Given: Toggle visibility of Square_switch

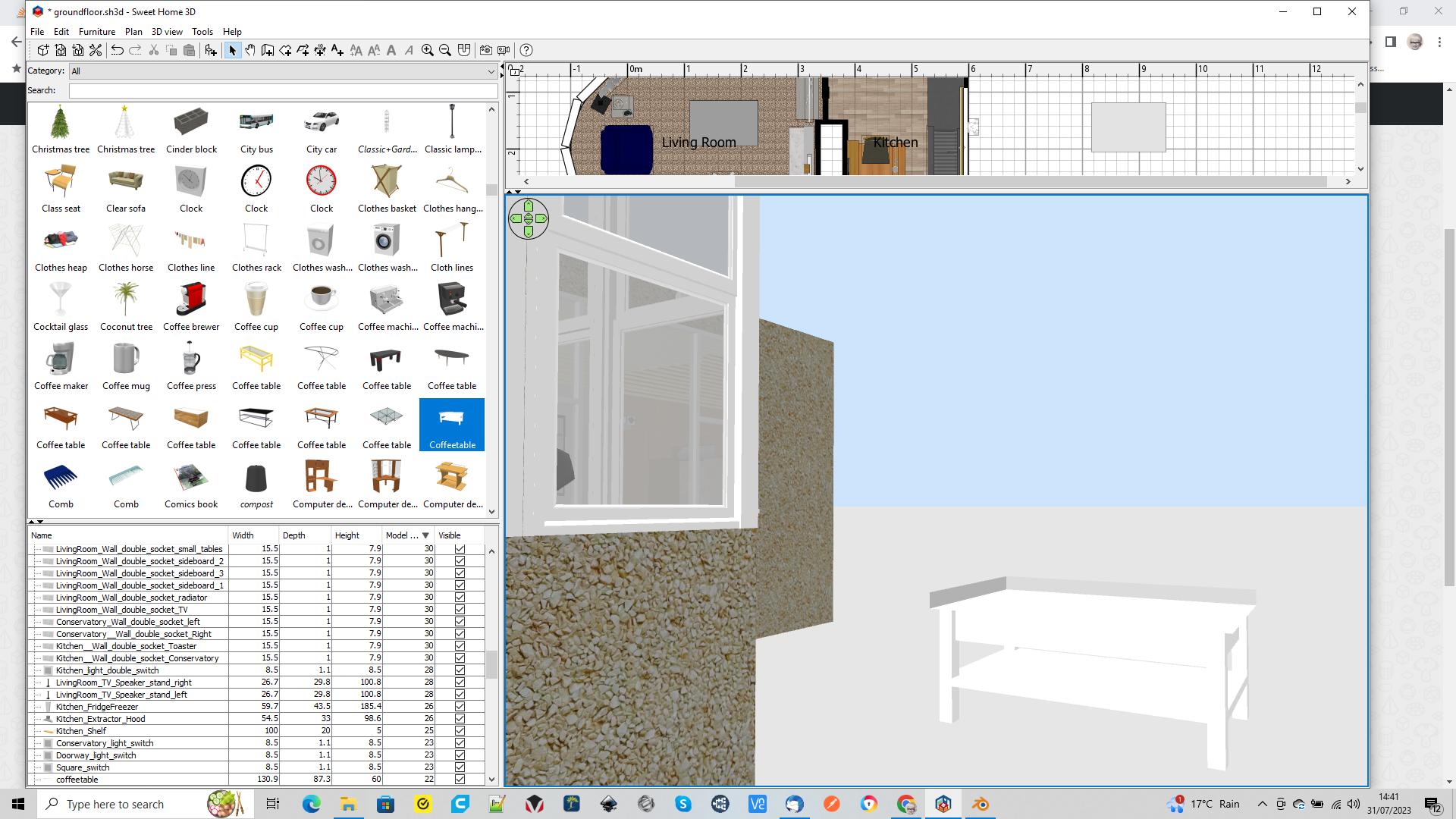Looking at the screenshot, I should pyautogui.click(x=460, y=767).
